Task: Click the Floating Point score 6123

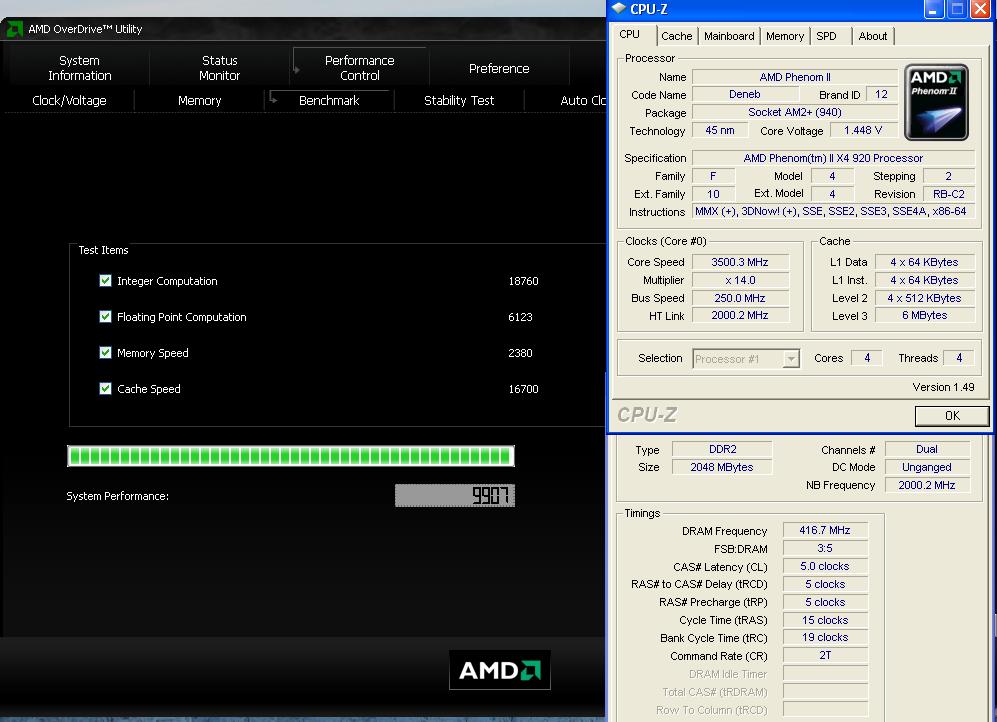Action: [520, 317]
